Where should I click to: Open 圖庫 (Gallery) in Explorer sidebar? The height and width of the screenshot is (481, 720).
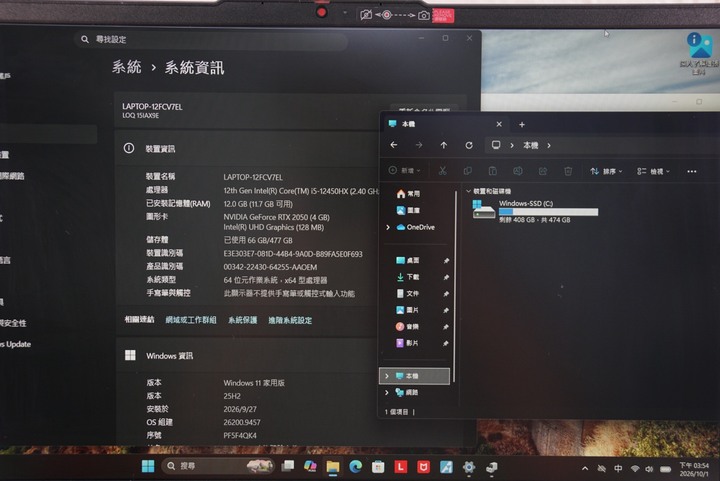pyautogui.click(x=408, y=210)
